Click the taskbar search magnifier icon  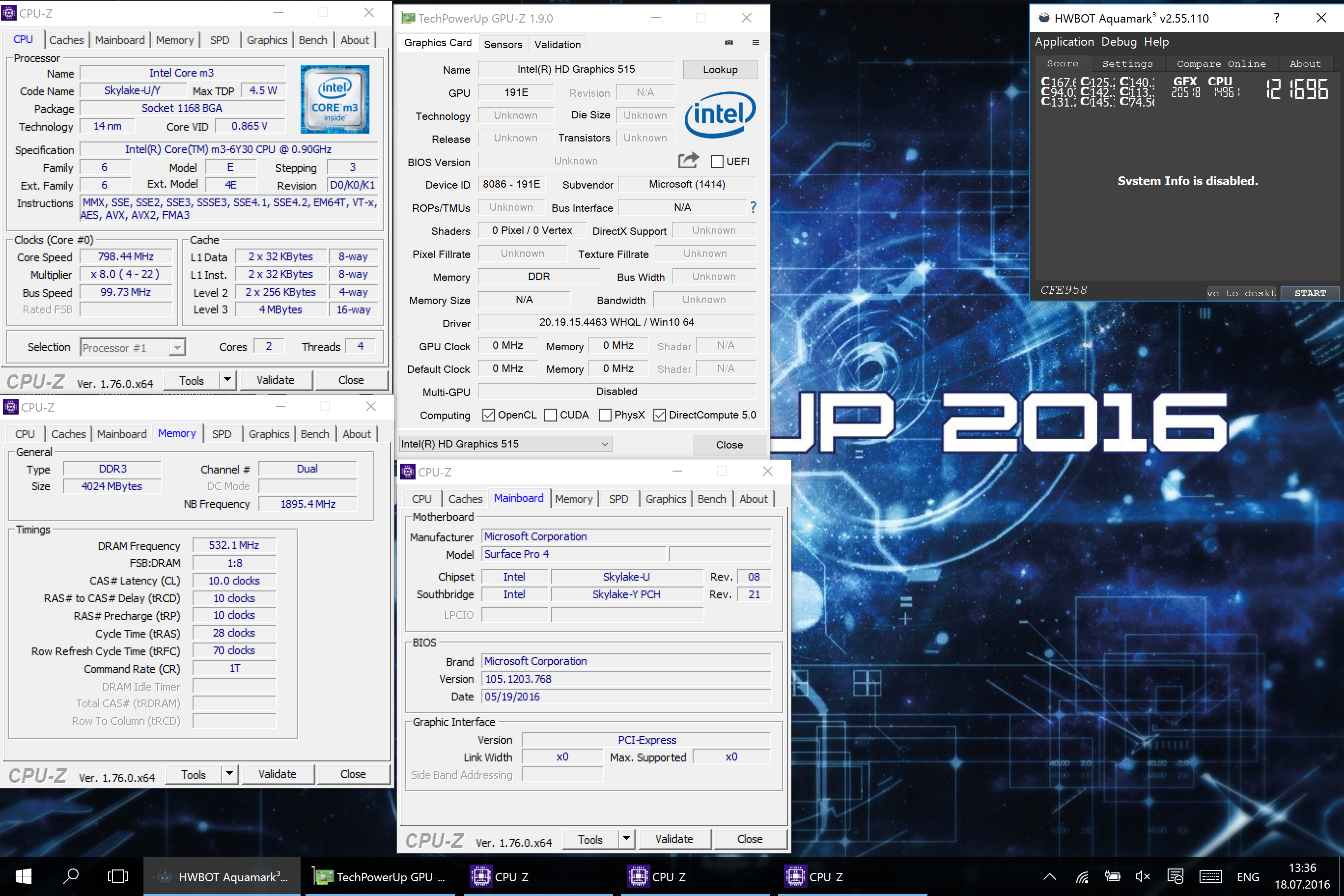(x=70, y=876)
